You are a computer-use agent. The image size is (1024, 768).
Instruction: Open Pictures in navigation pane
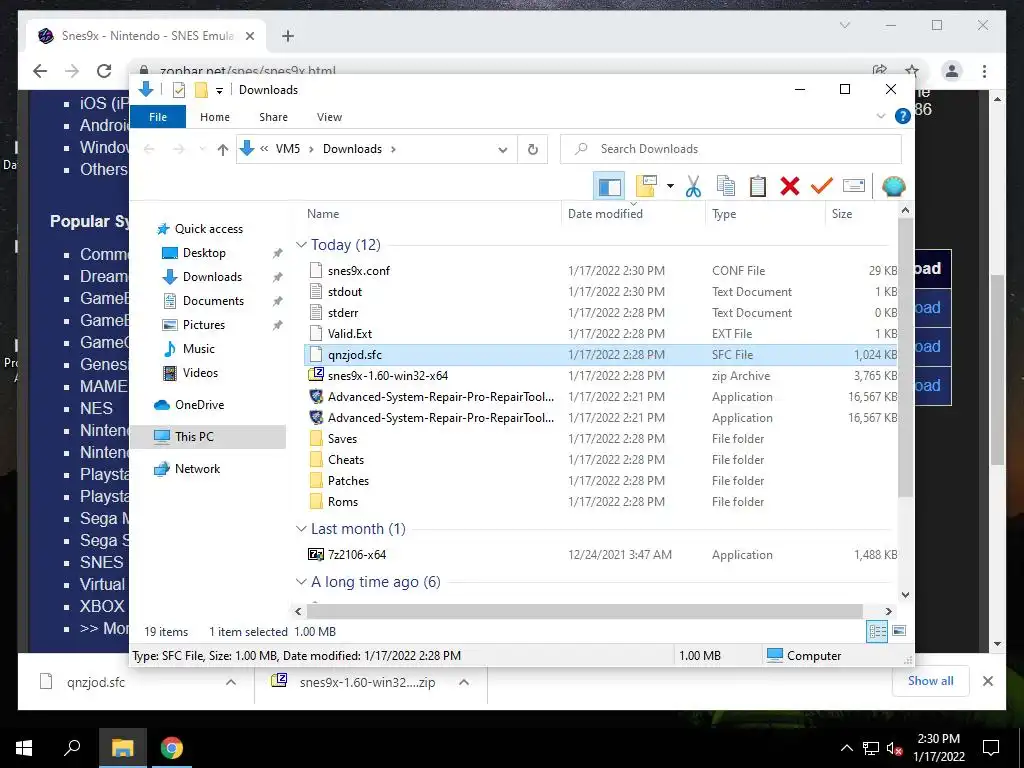[x=203, y=325]
